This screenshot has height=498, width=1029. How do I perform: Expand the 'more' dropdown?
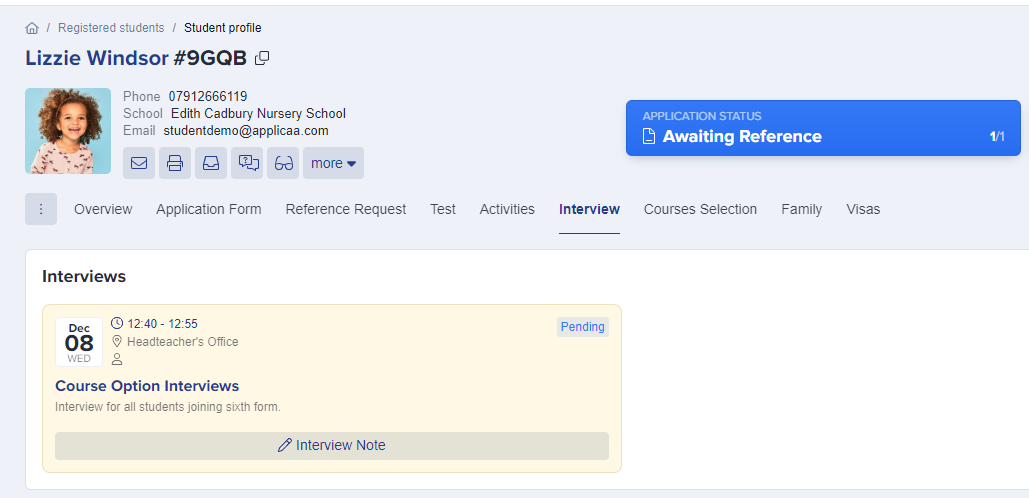(x=333, y=163)
